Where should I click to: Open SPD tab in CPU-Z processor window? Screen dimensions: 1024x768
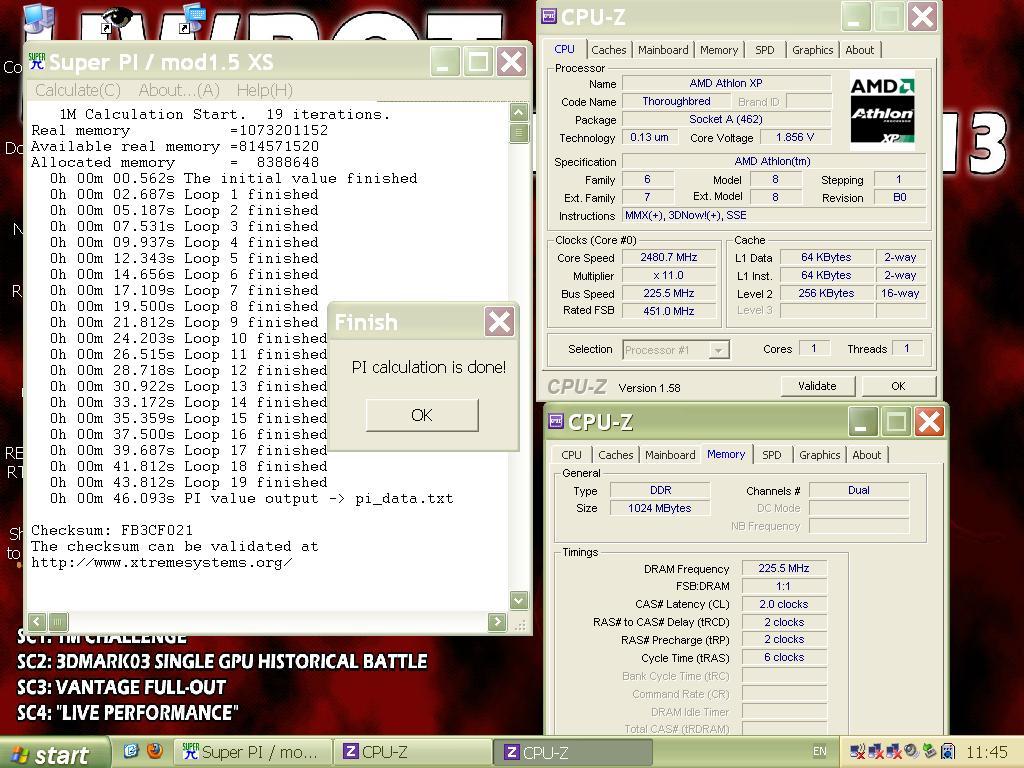pos(764,50)
